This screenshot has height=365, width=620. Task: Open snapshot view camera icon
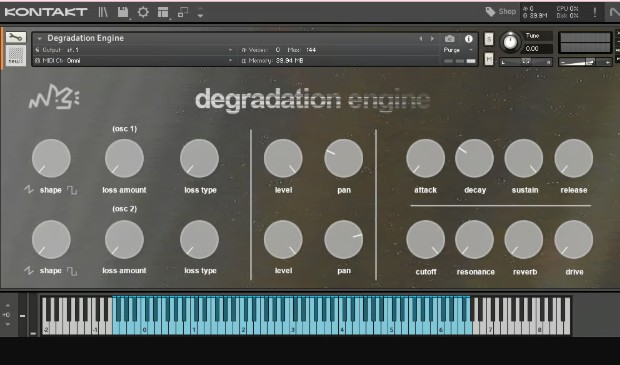point(450,39)
